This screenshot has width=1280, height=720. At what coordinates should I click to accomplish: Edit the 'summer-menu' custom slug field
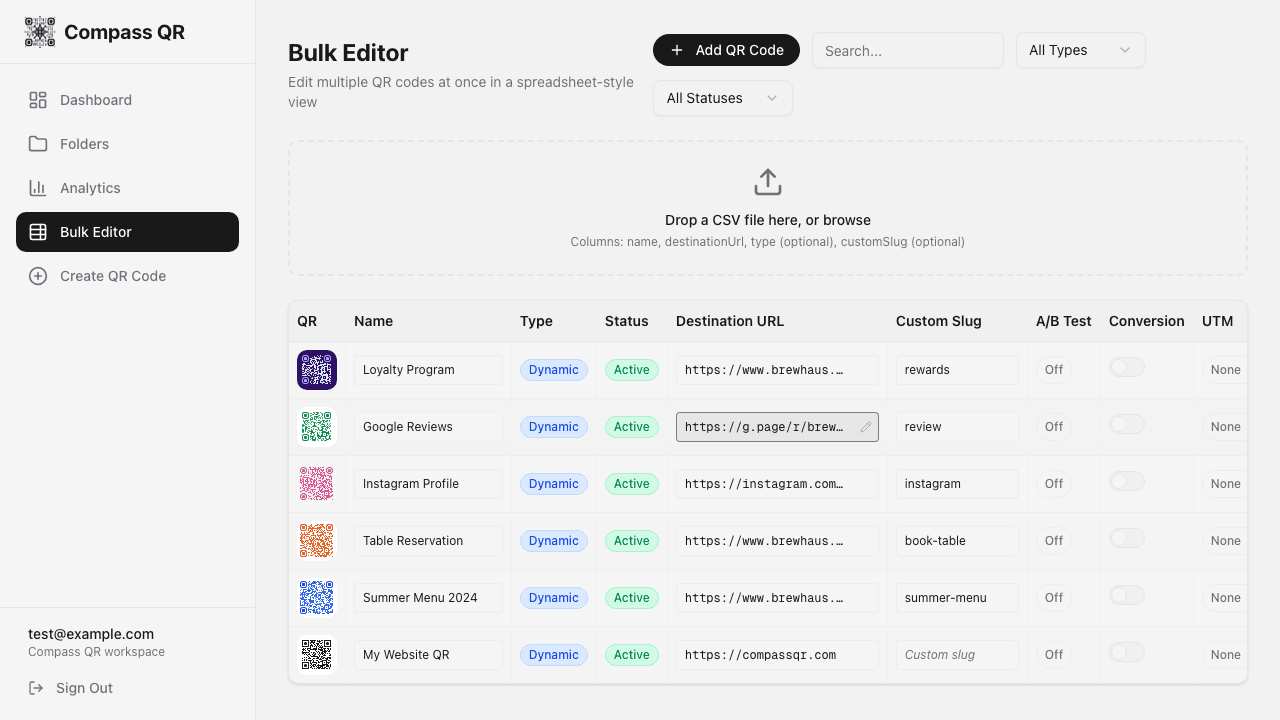click(957, 598)
